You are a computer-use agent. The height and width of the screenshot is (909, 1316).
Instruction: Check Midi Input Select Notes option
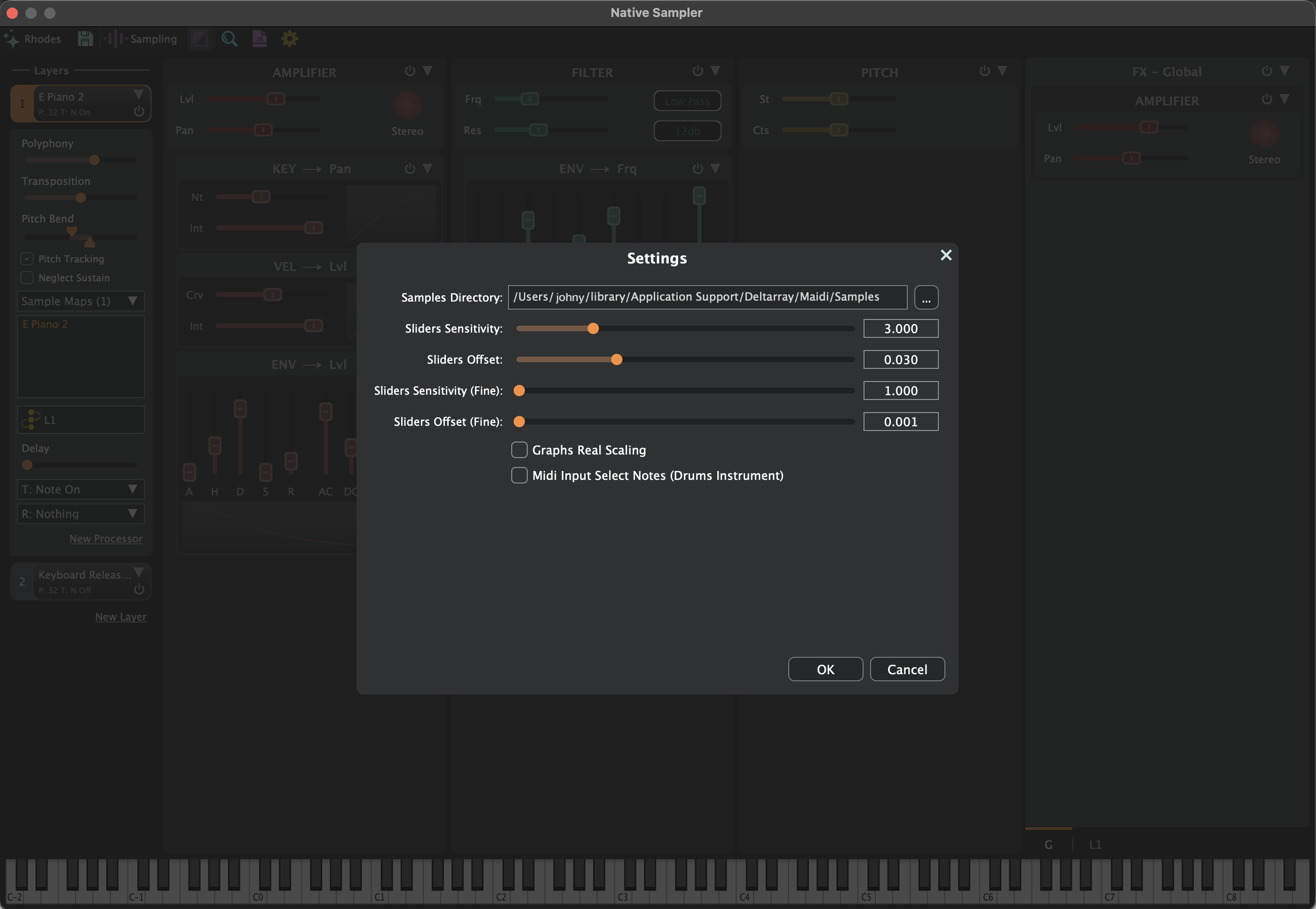[519, 476]
